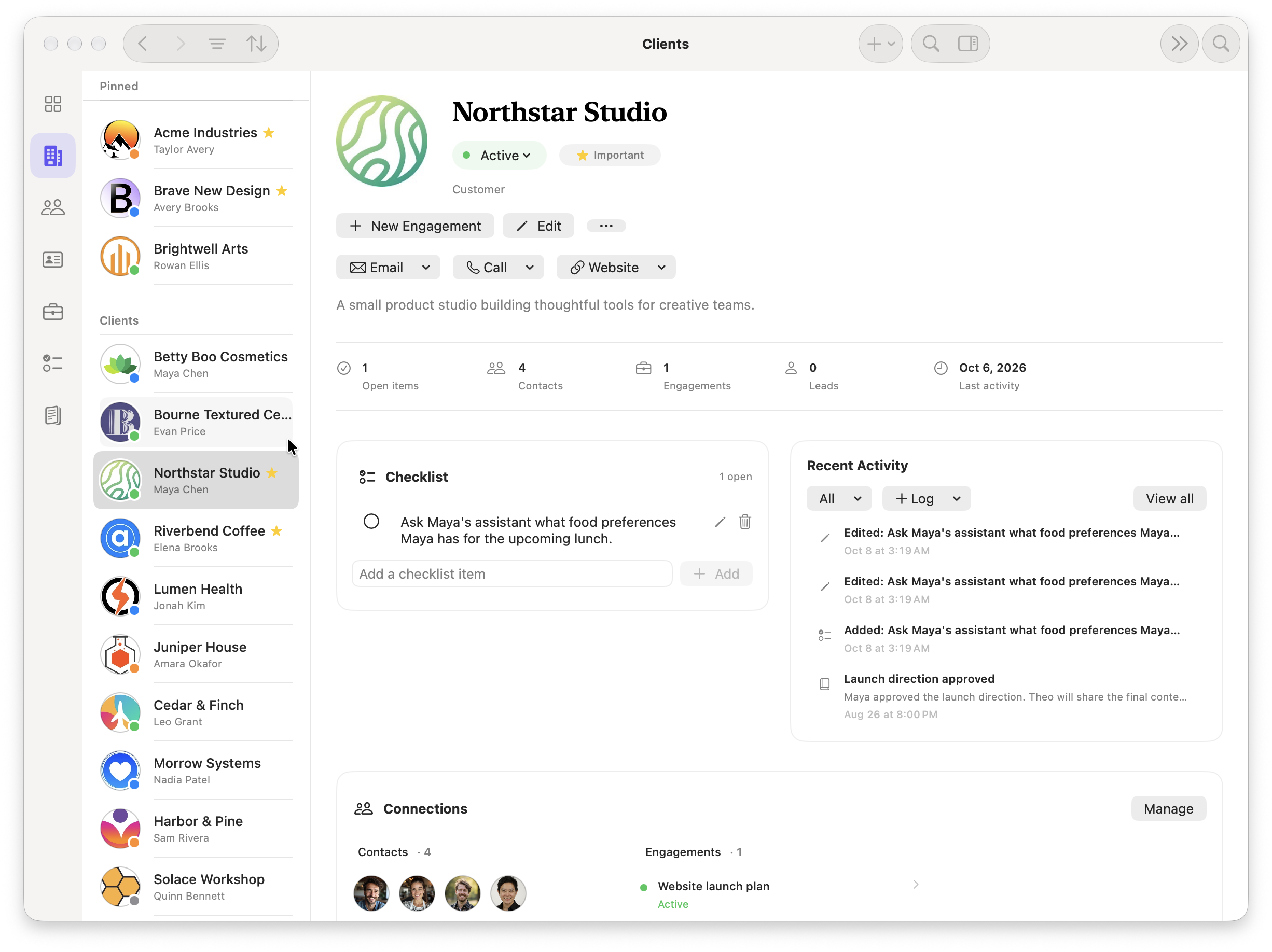Select Juniper House client
The image size is (1272, 952).
point(196,654)
